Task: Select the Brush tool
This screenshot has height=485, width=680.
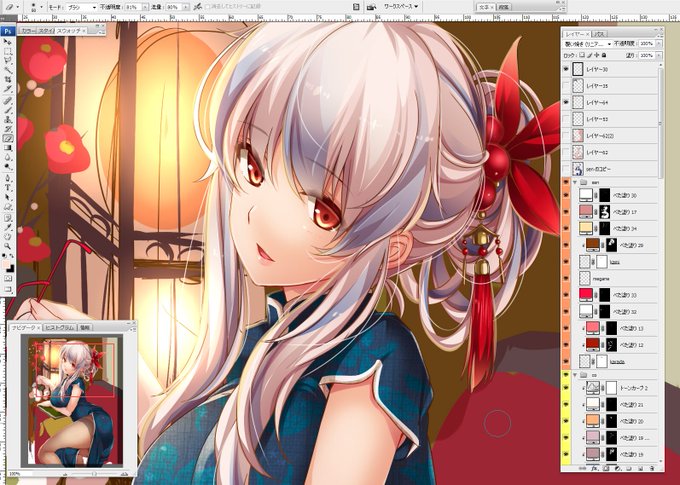Action: (7, 110)
